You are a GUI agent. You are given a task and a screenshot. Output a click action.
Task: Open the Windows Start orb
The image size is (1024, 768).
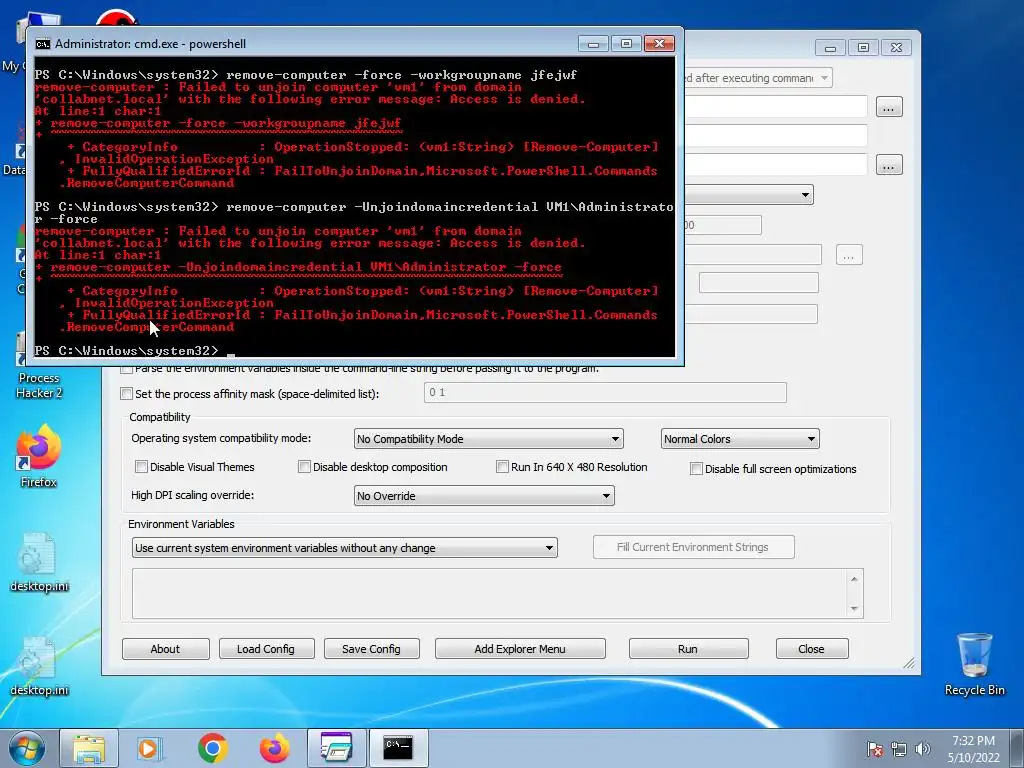coord(27,748)
